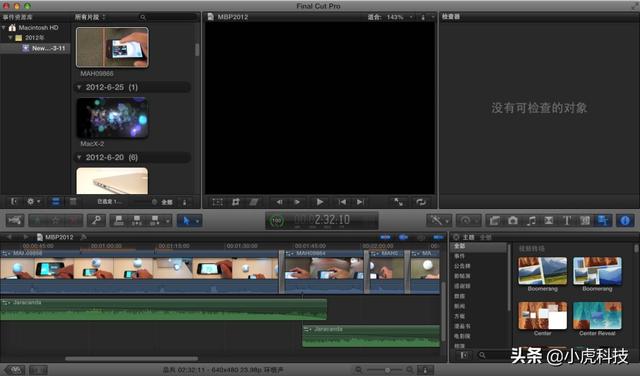The image size is (640, 376).
Task: Switch event browser to filmstrip view
Action: click(x=56, y=201)
